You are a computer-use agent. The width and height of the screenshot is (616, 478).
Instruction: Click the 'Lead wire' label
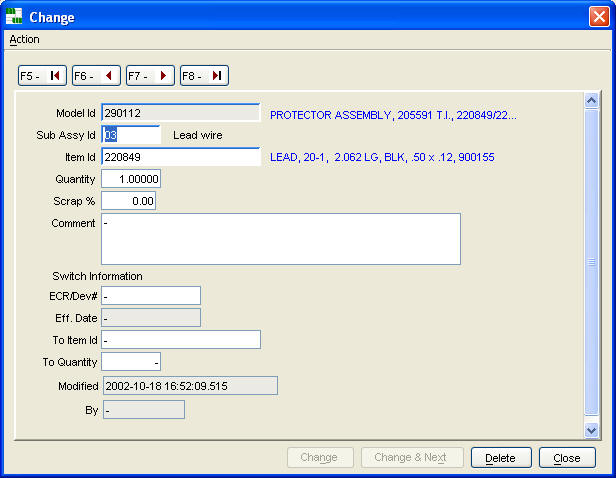tap(198, 135)
